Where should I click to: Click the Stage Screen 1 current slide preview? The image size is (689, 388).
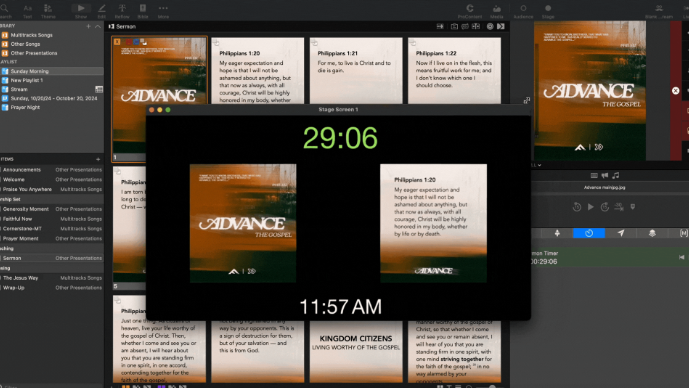coord(243,223)
